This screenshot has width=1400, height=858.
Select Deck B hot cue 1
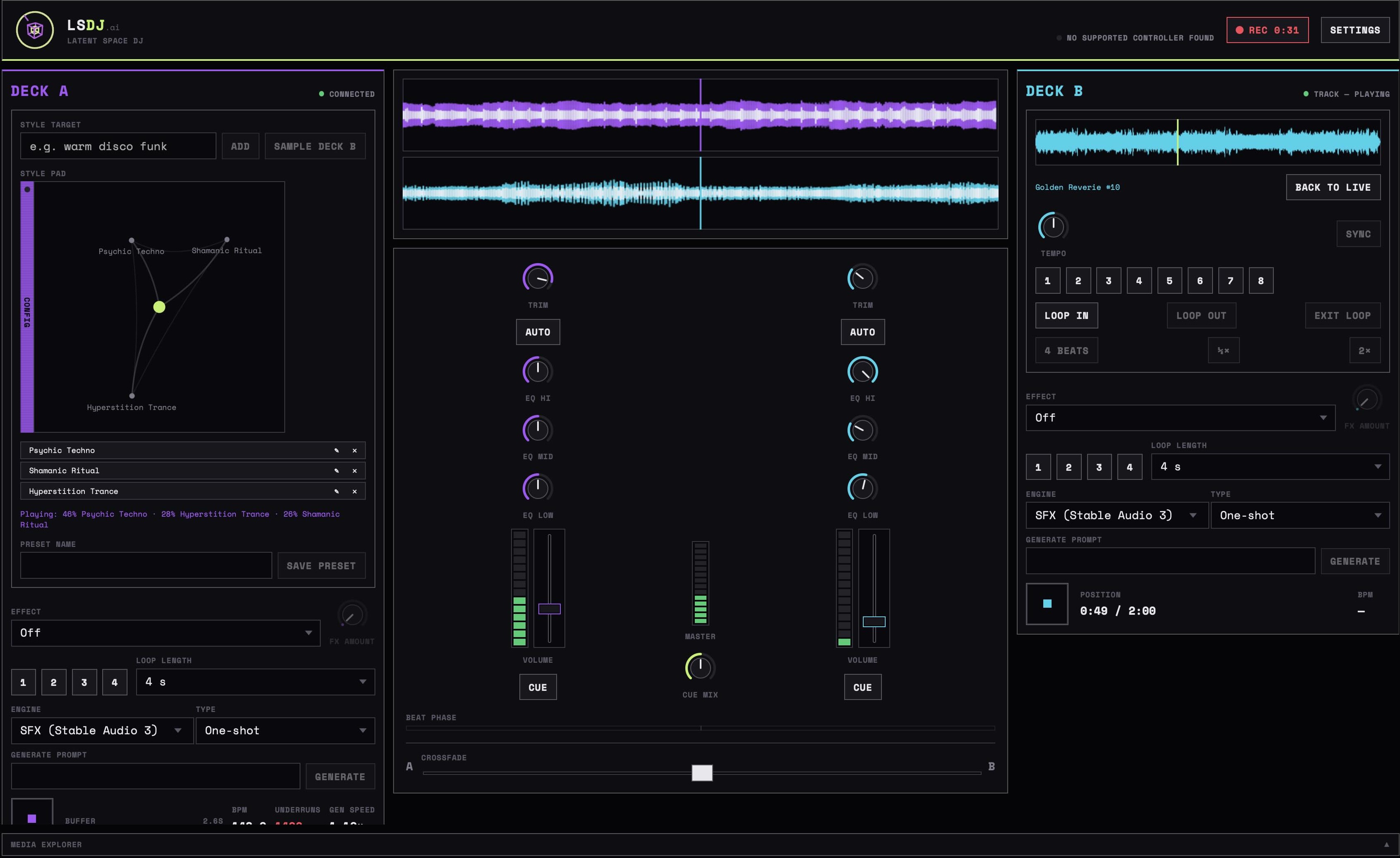tap(1048, 281)
